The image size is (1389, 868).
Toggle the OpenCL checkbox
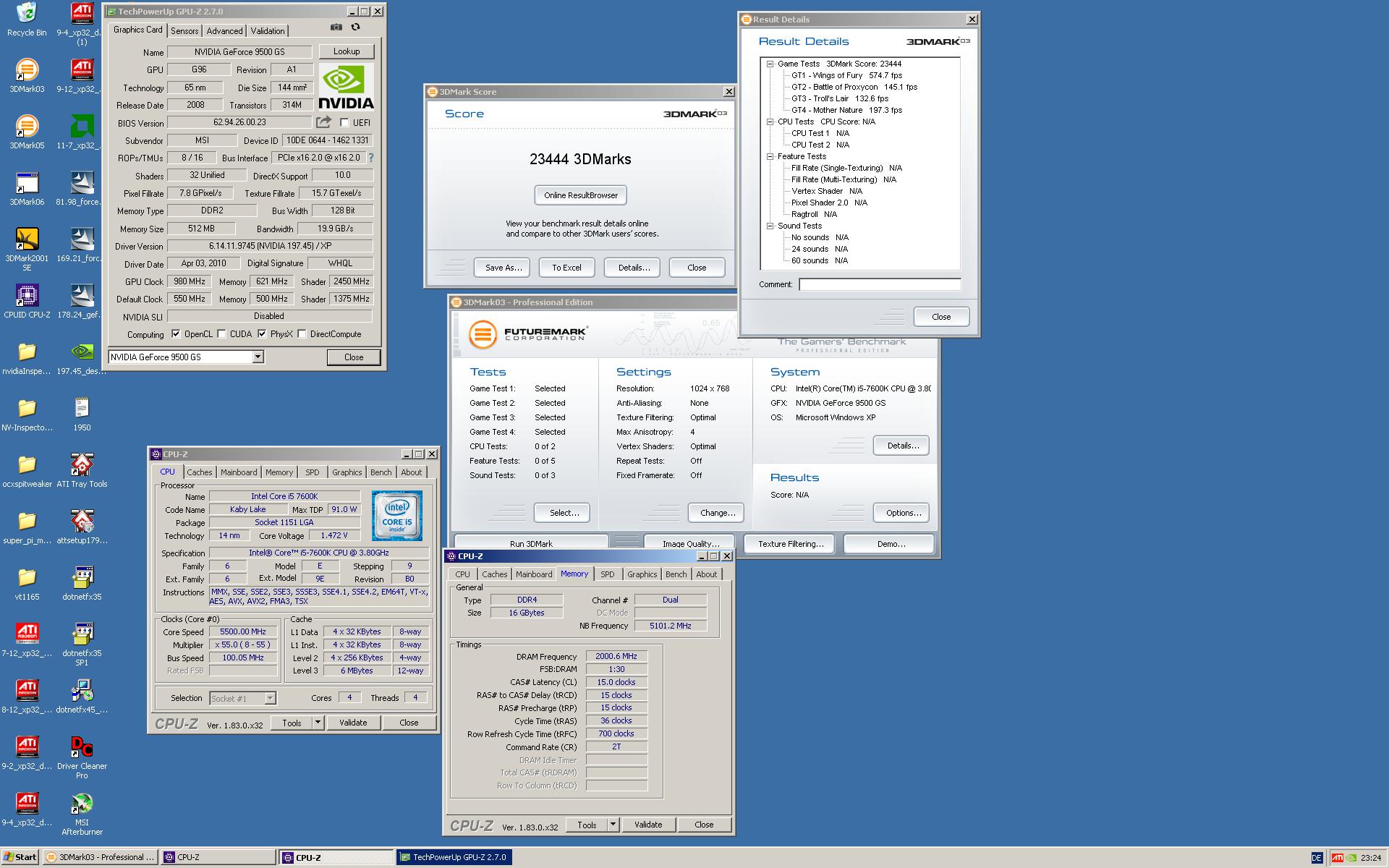tap(176, 334)
